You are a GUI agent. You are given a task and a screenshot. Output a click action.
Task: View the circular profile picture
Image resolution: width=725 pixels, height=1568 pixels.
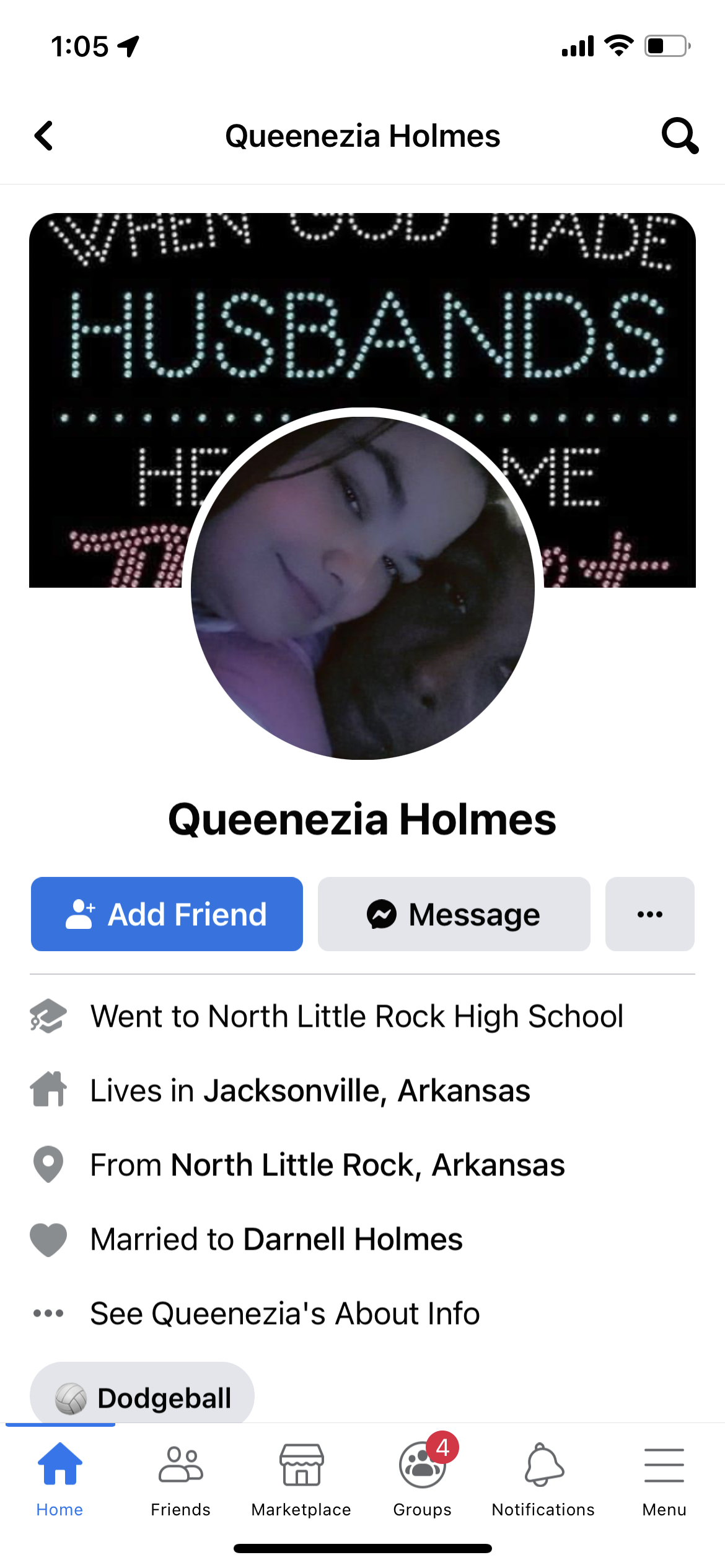click(x=362, y=587)
